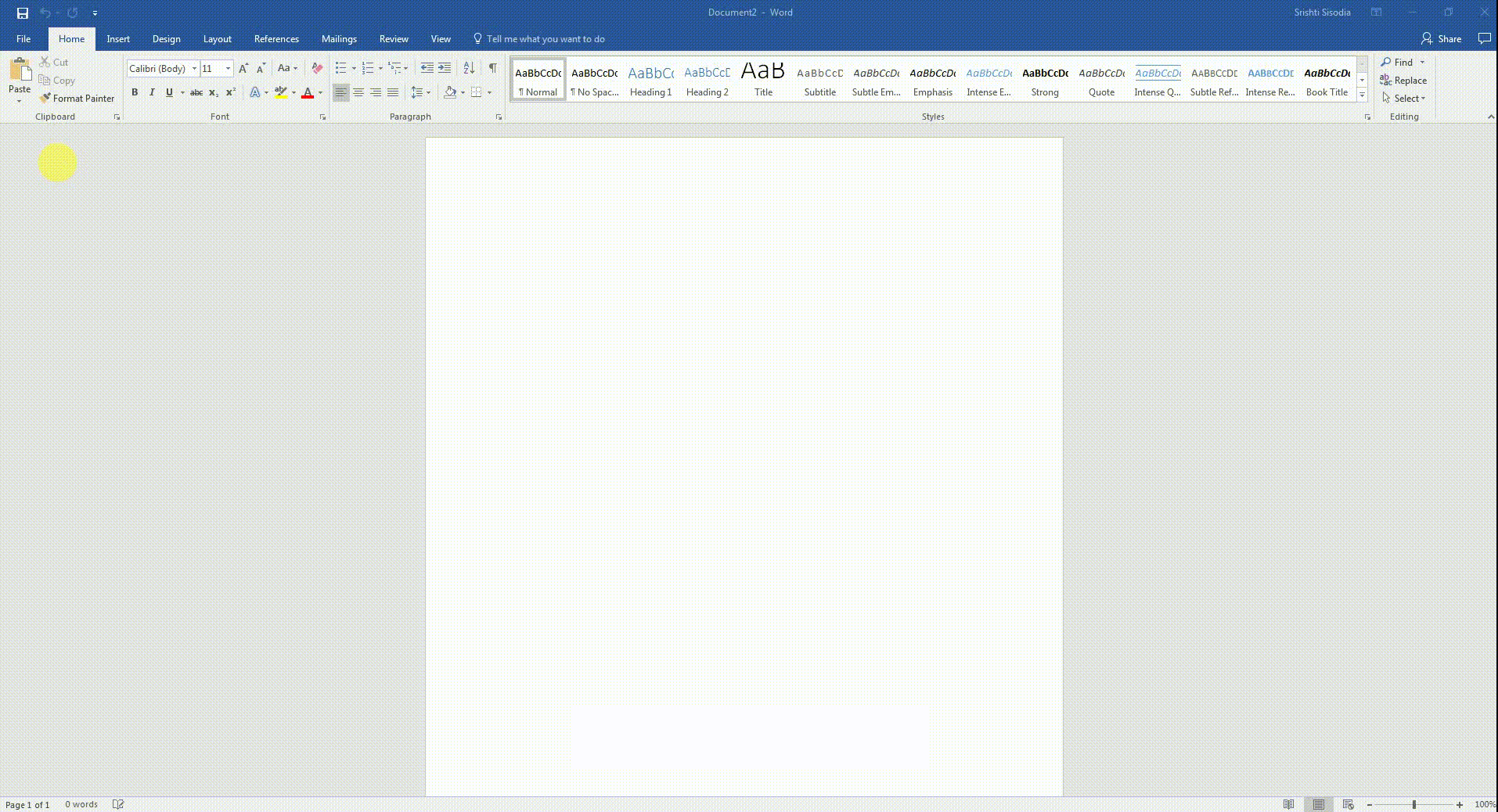
Task: Toggle Underline formatting
Action: pyautogui.click(x=169, y=92)
